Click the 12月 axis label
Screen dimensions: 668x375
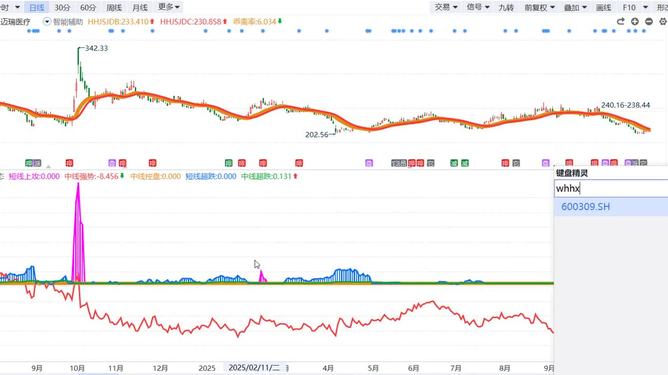(x=160, y=368)
